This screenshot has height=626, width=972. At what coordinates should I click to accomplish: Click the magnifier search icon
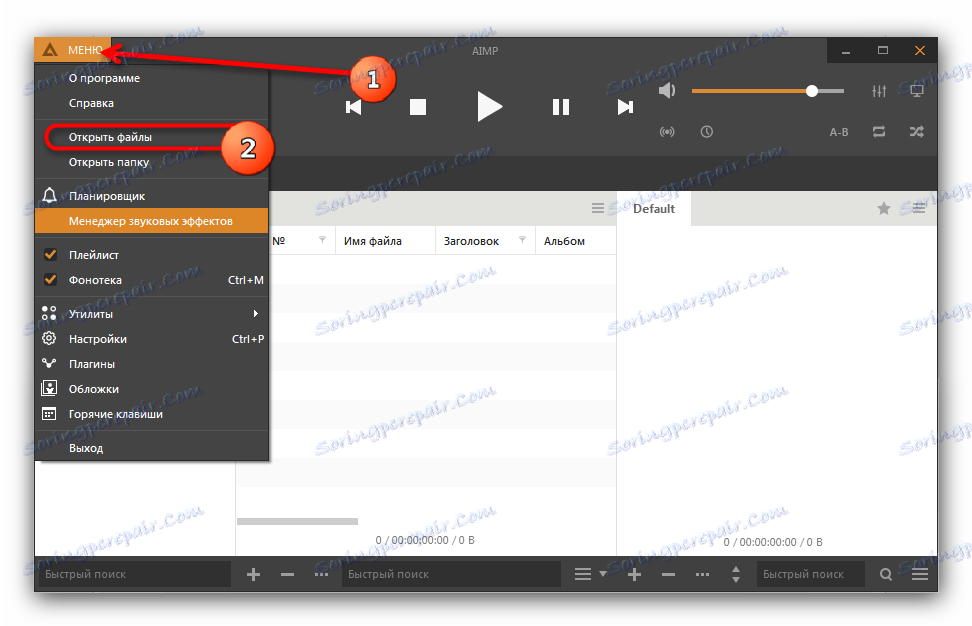click(x=886, y=575)
